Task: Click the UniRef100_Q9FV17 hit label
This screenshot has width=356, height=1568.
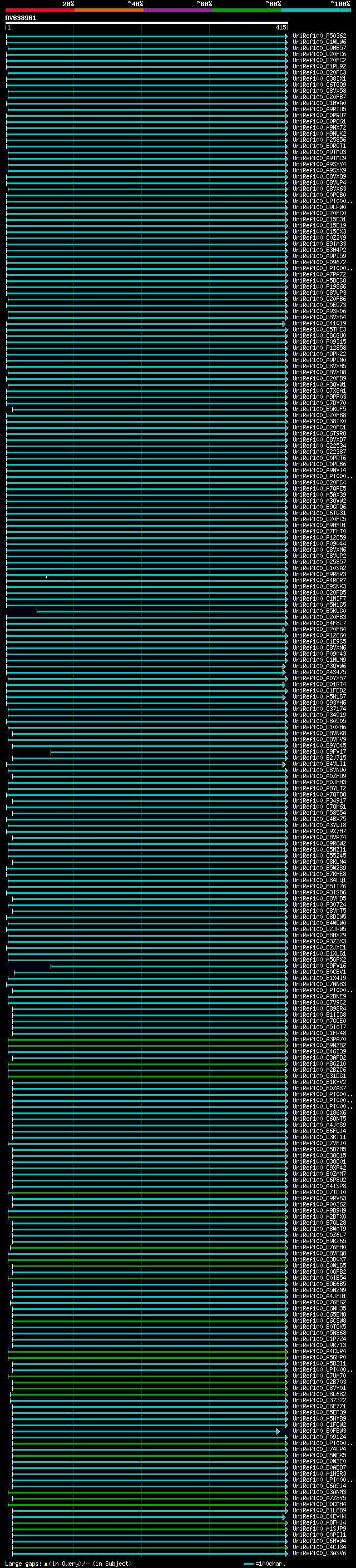Action: [x=319, y=752]
